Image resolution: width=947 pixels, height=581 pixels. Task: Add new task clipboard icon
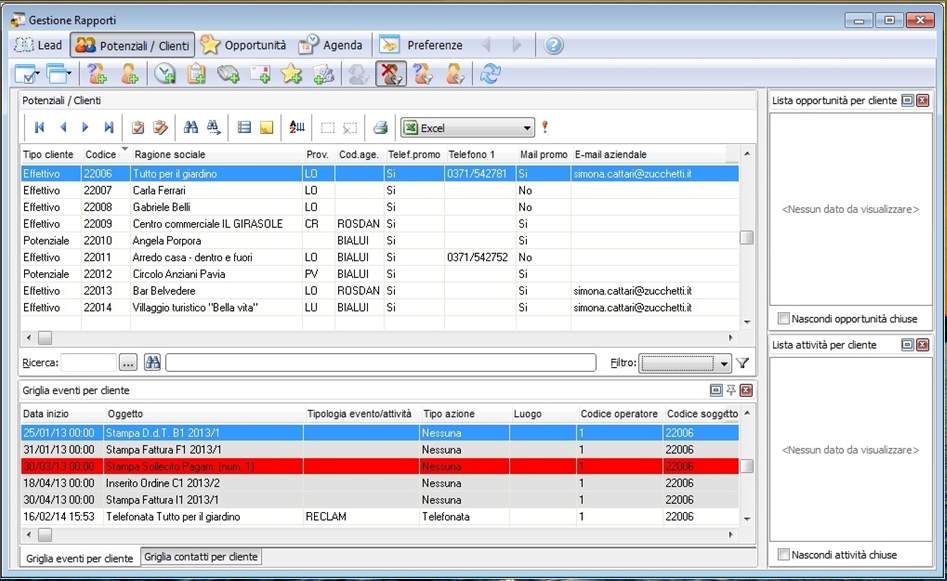(x=196, y=74)
